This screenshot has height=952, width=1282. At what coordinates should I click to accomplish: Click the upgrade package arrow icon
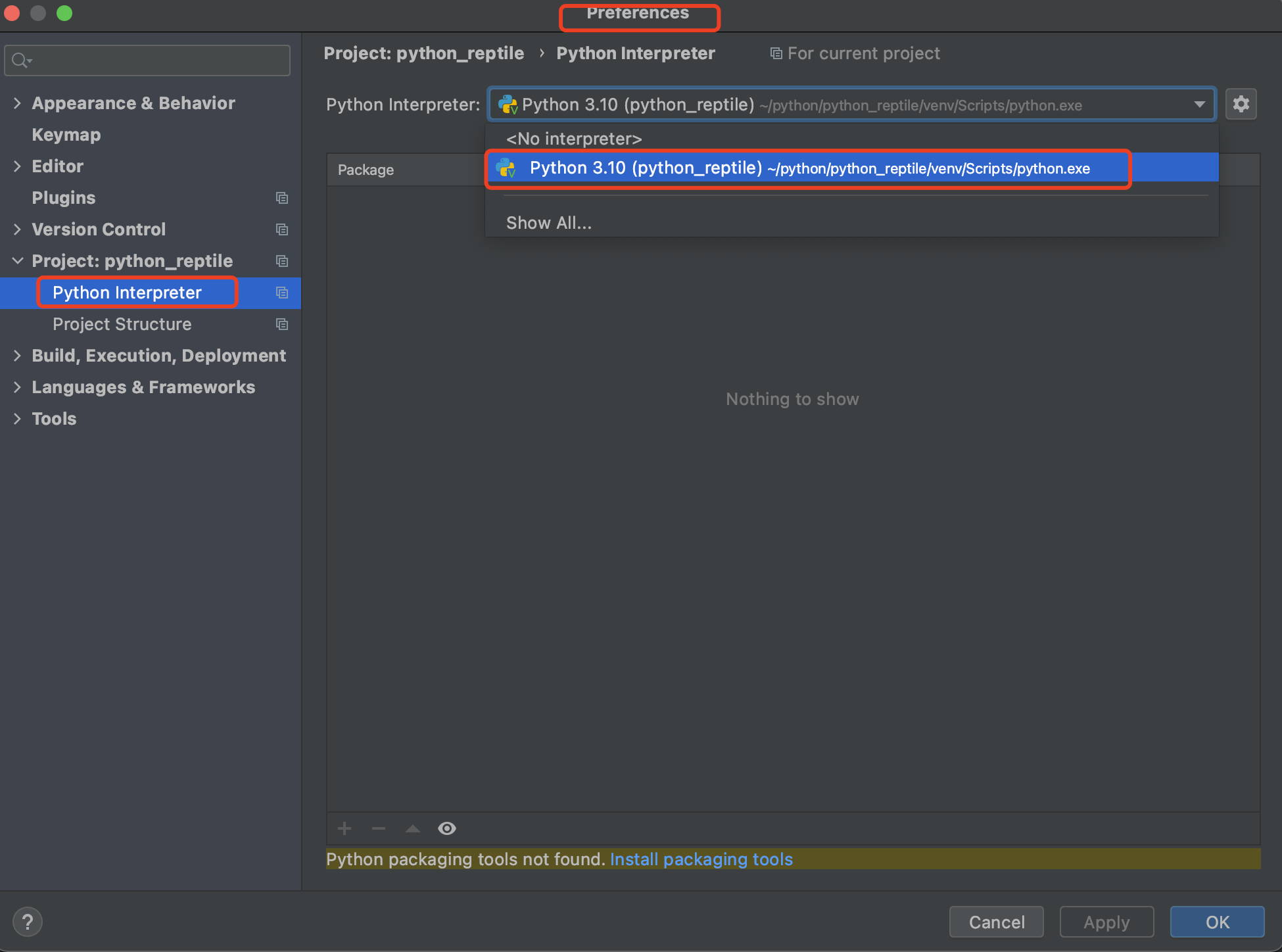[x=413, y=828]
